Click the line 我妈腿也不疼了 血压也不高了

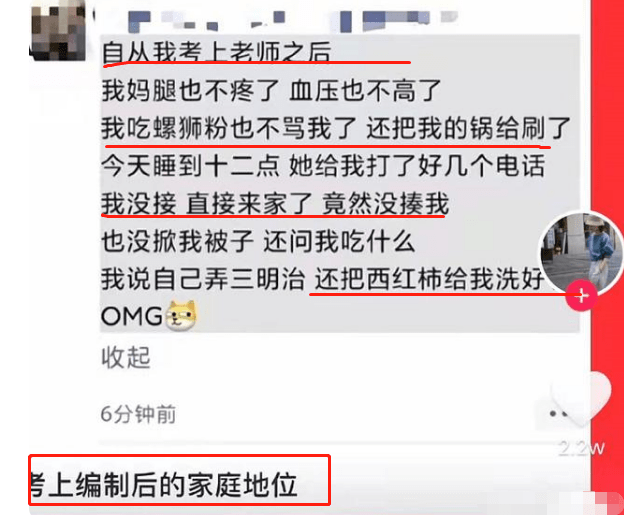coord(271,90)
